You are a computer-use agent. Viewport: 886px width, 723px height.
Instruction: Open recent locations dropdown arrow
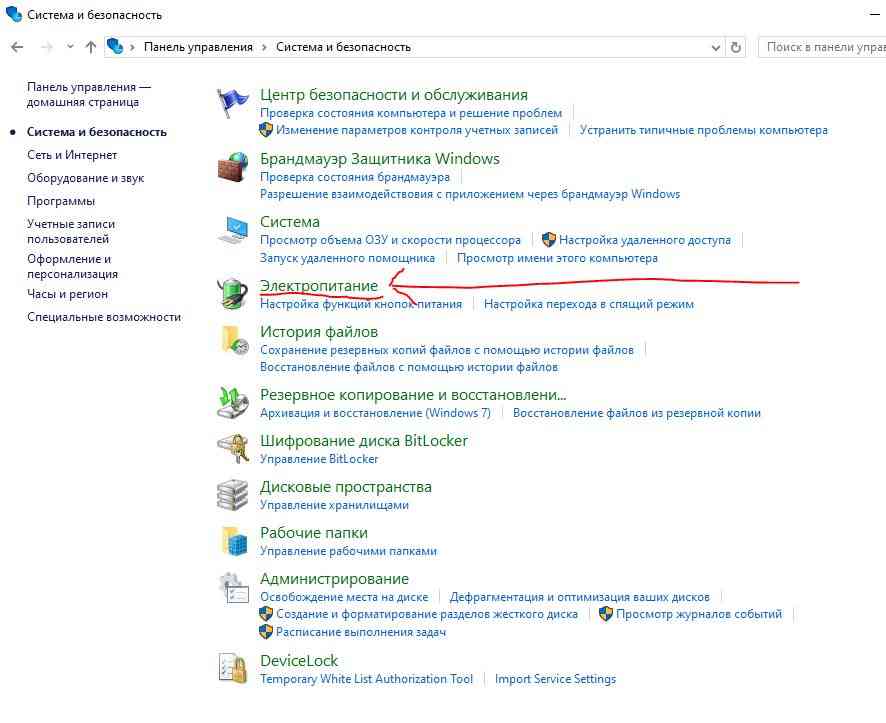tap(70, 47)
